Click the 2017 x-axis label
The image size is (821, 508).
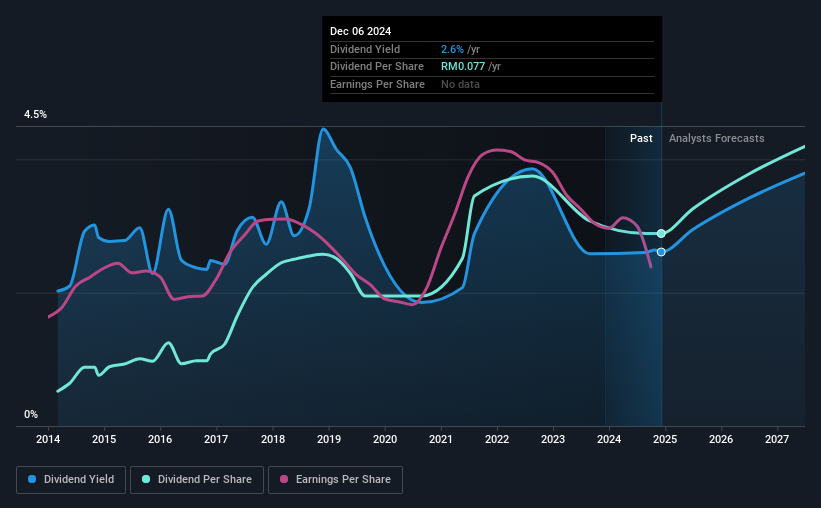pyautogui.click(x=216, y=439)
